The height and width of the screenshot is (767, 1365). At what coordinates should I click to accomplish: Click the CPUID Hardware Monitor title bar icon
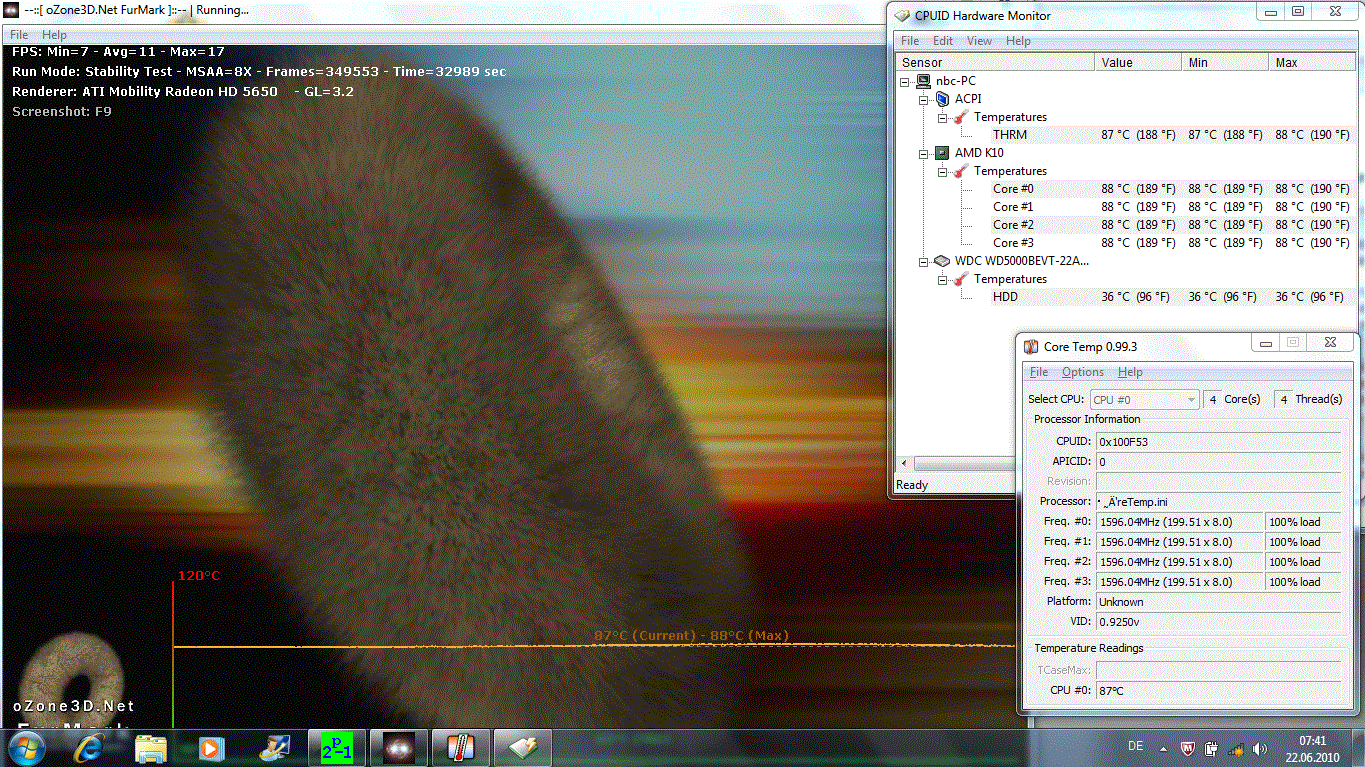point(902,15)
